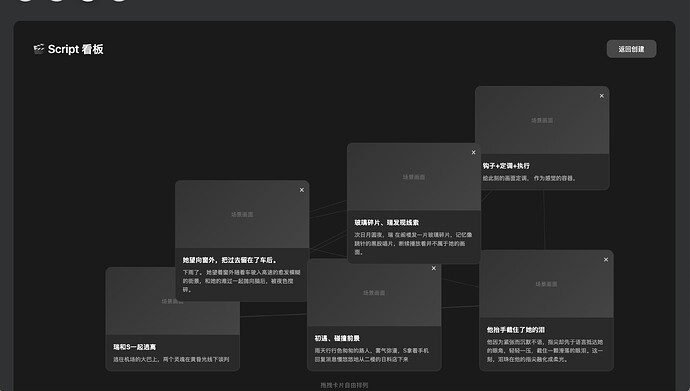Click the title 钩子+定调+执行
Viewport: 690px width, 391px height.
[506, 166]
